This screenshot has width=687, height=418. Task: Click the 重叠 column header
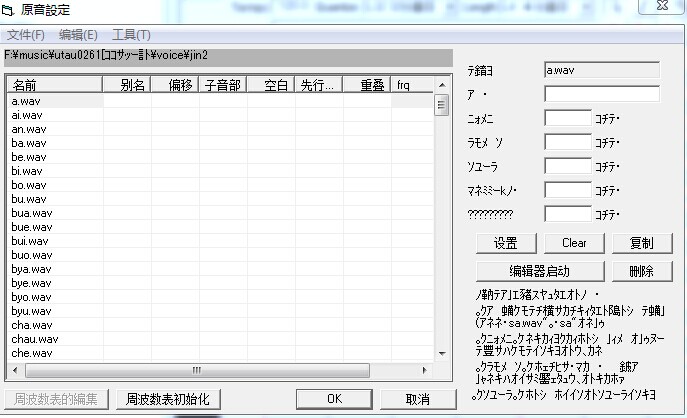(367, 85)
